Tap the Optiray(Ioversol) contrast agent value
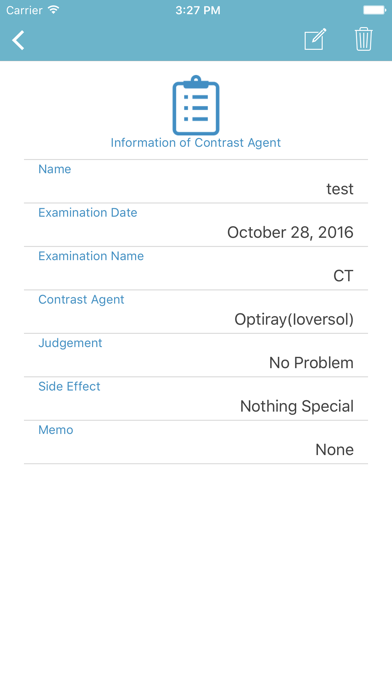The height and width of the screenshot is (696, 392). tap(294, 320)
